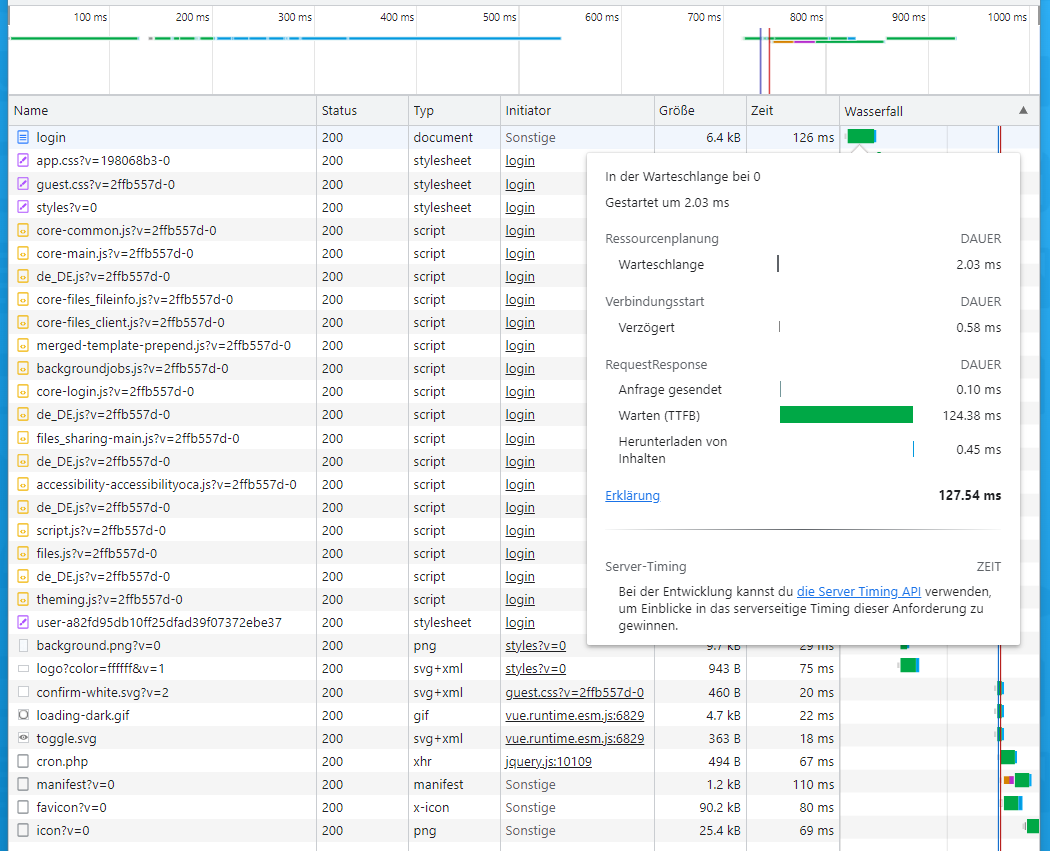Click the green Warten (TTFB) timing bar
Viewport: 1050px width, 851px height.
[846, 415]
